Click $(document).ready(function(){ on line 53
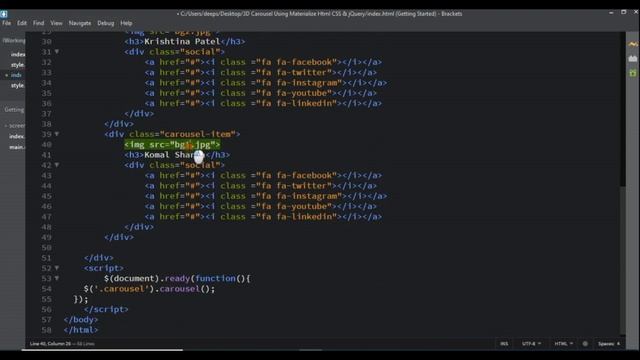Viewport: 640px width, 360px height. point(177,279)
